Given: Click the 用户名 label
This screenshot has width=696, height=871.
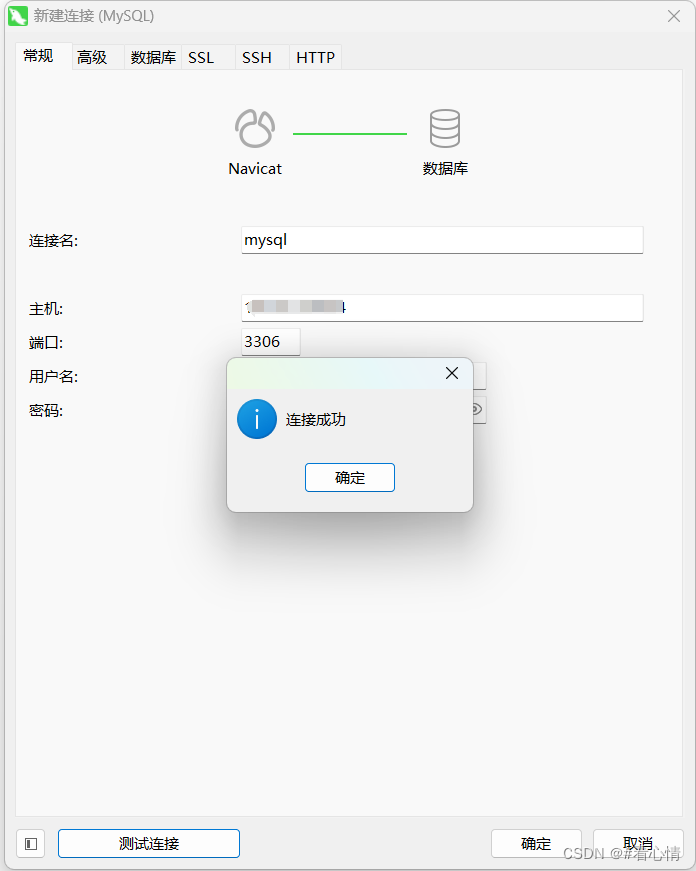Looking at the screenshot, I should [x=53, y=377].
